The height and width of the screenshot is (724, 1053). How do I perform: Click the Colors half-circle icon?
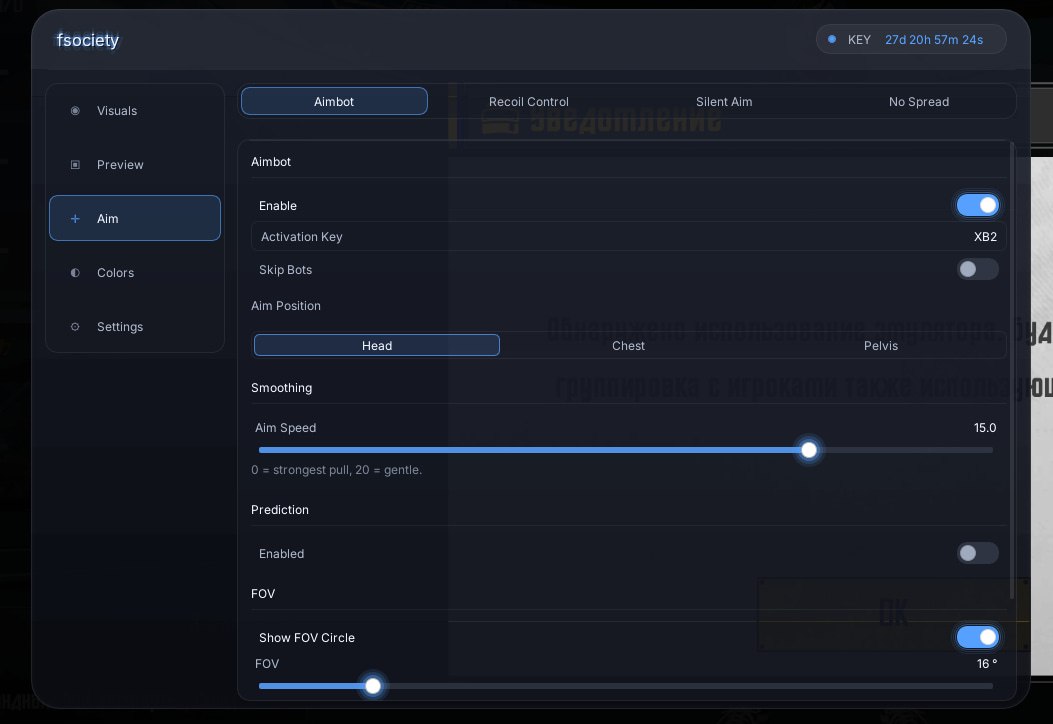[75, 273]
